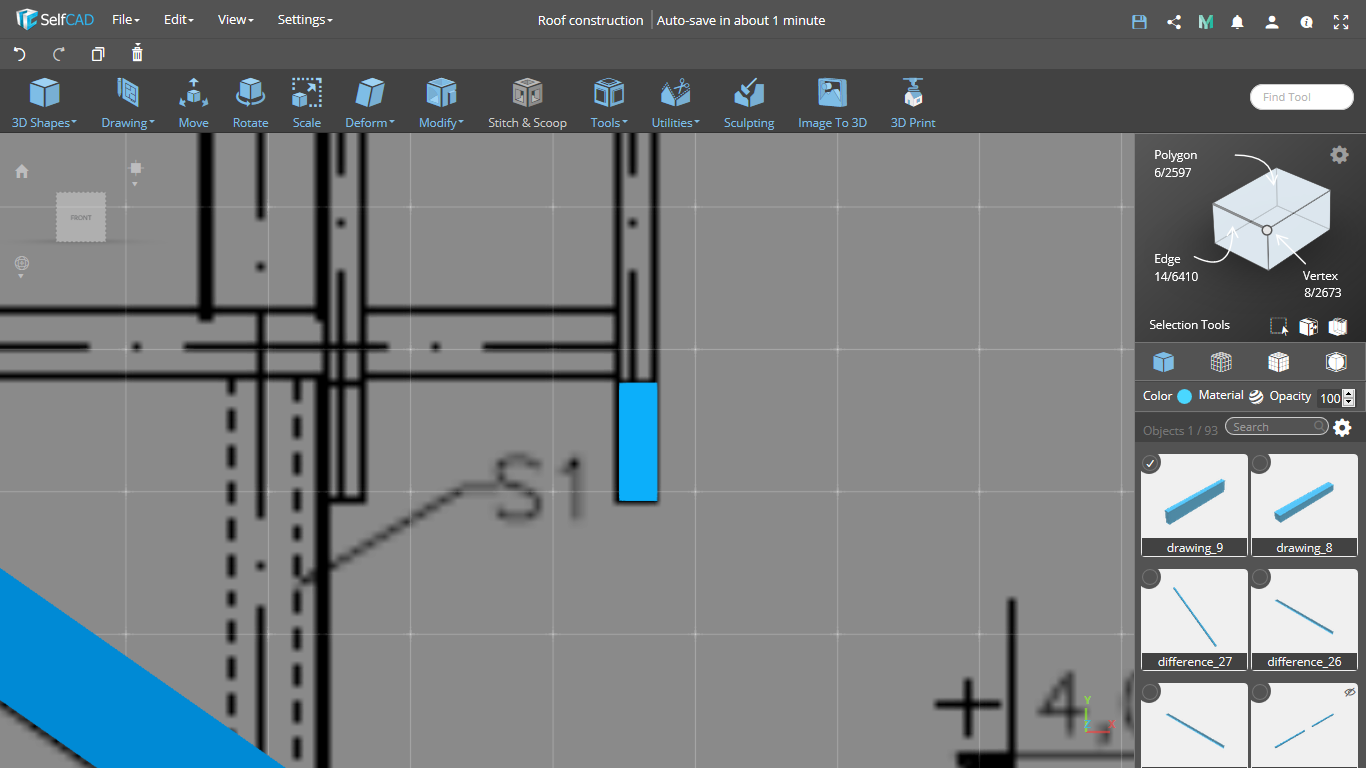Screen dimensions: 1366x768
Task: Check the drawing_8 object selector
Action: [1261, 463]
